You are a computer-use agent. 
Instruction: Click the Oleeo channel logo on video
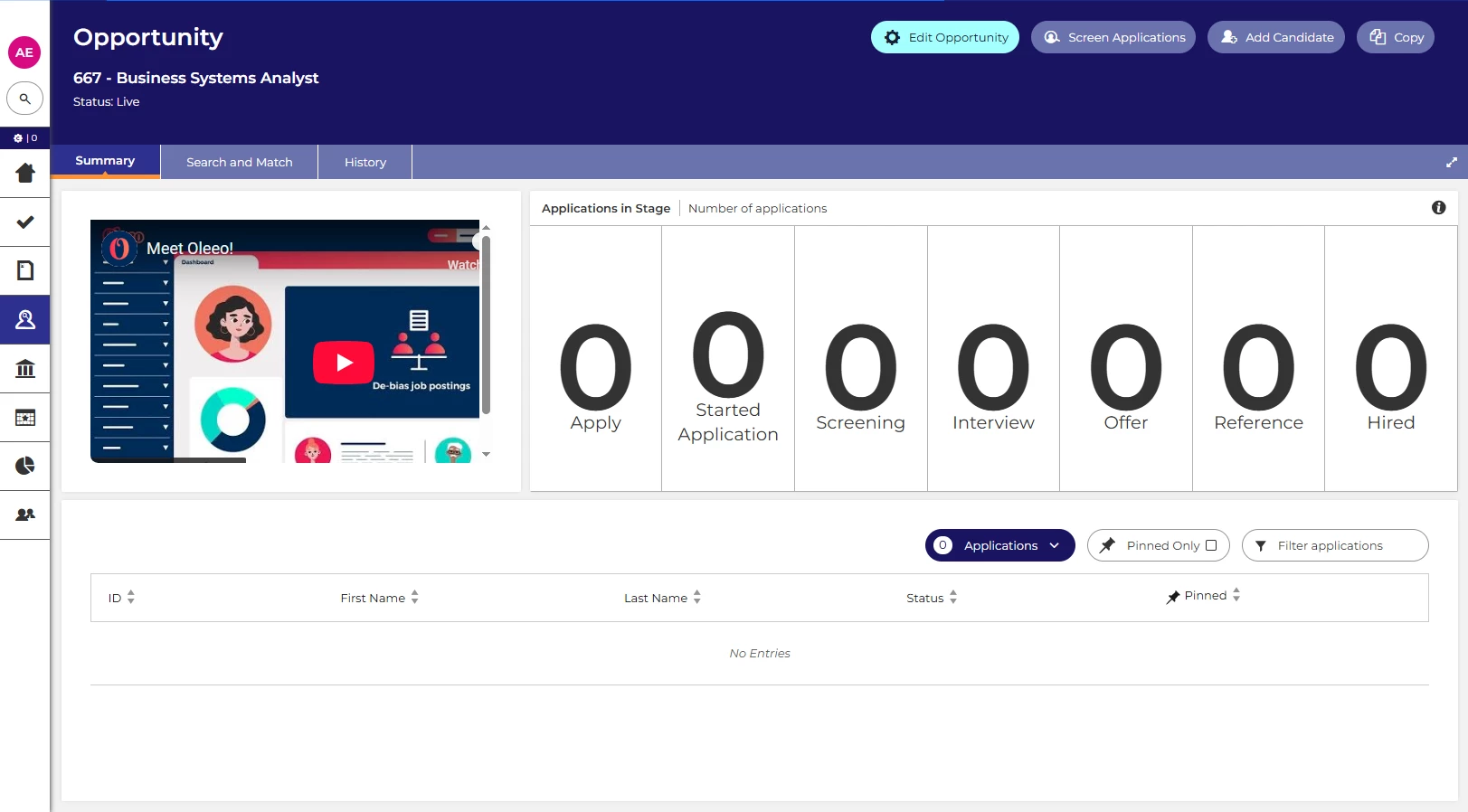point(119,247)
